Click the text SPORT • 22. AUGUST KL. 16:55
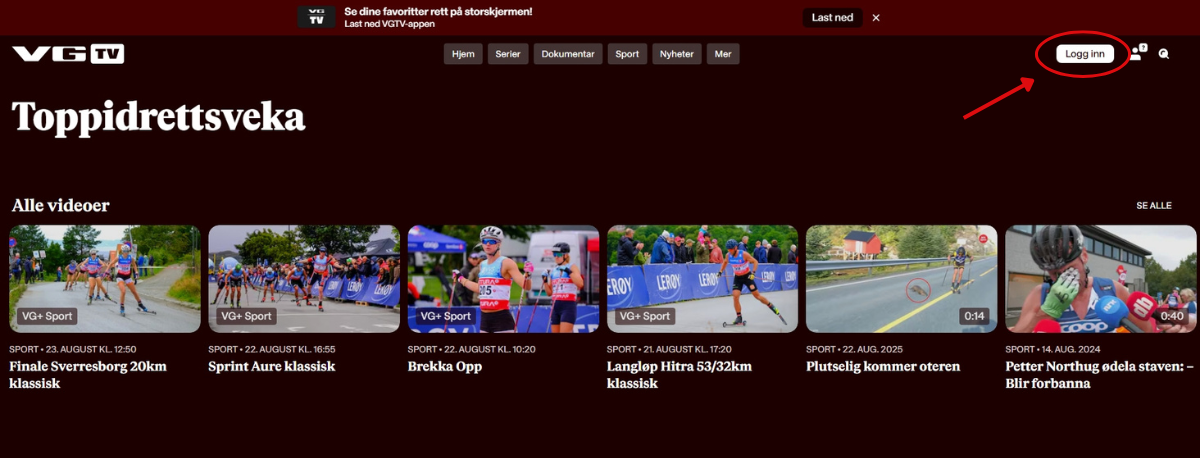The height and width of the screenshot is (458, 1200). coord(272,350)
